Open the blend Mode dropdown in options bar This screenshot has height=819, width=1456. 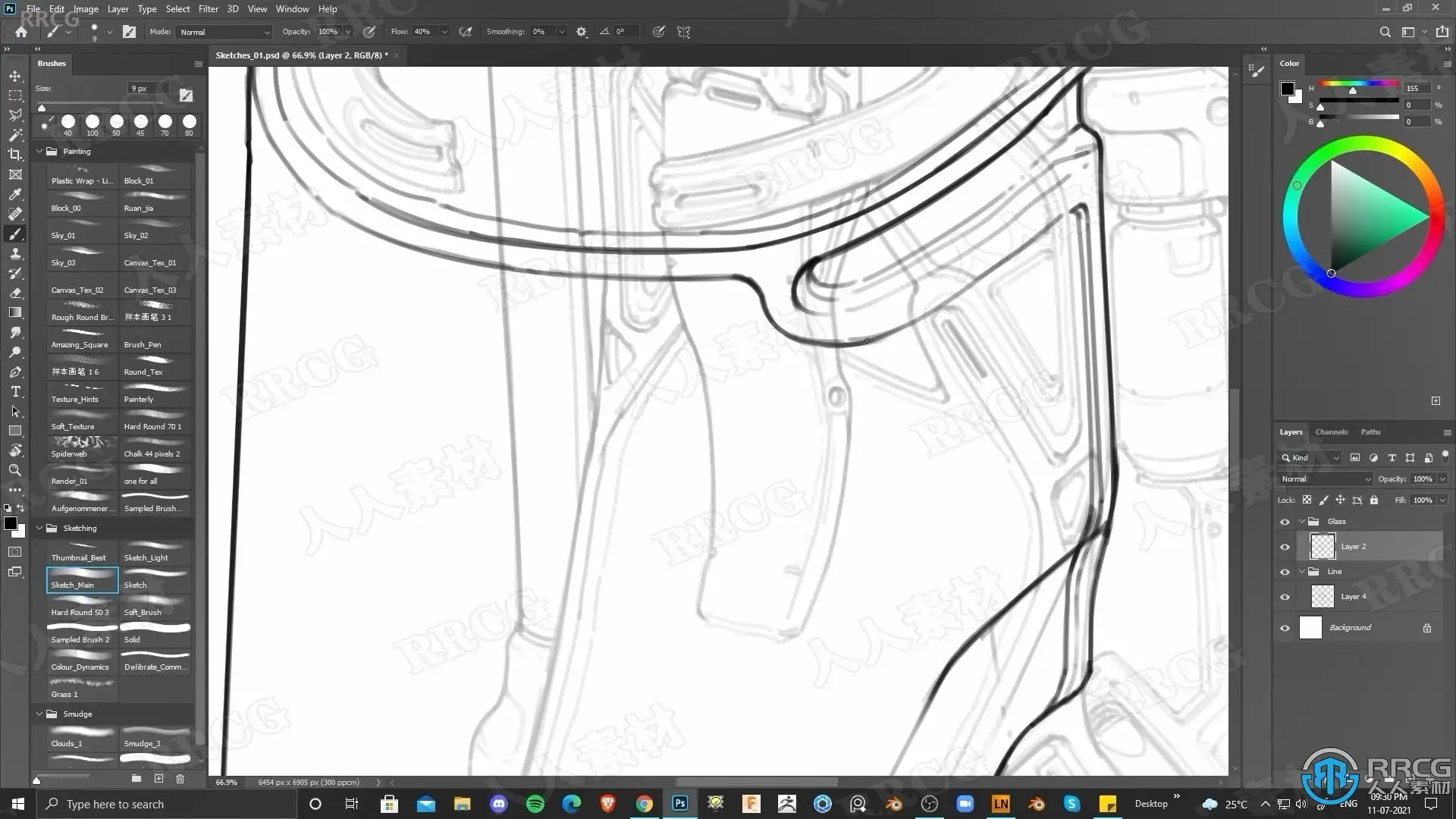click(x=225, y=32)
